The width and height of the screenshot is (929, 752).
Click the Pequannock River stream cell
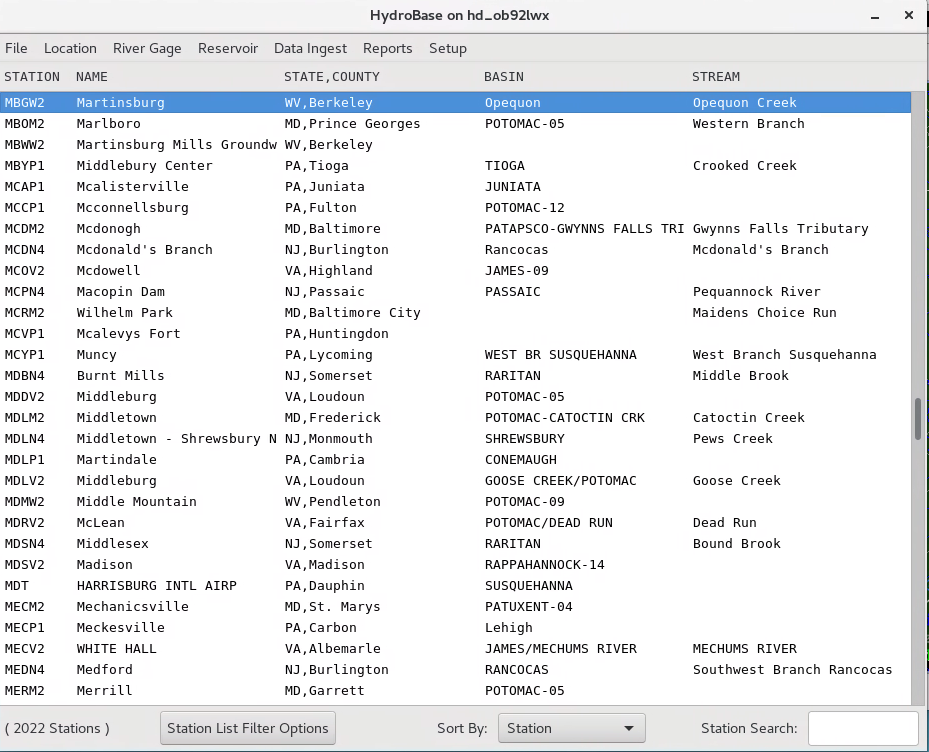click(x=757, y=292)
